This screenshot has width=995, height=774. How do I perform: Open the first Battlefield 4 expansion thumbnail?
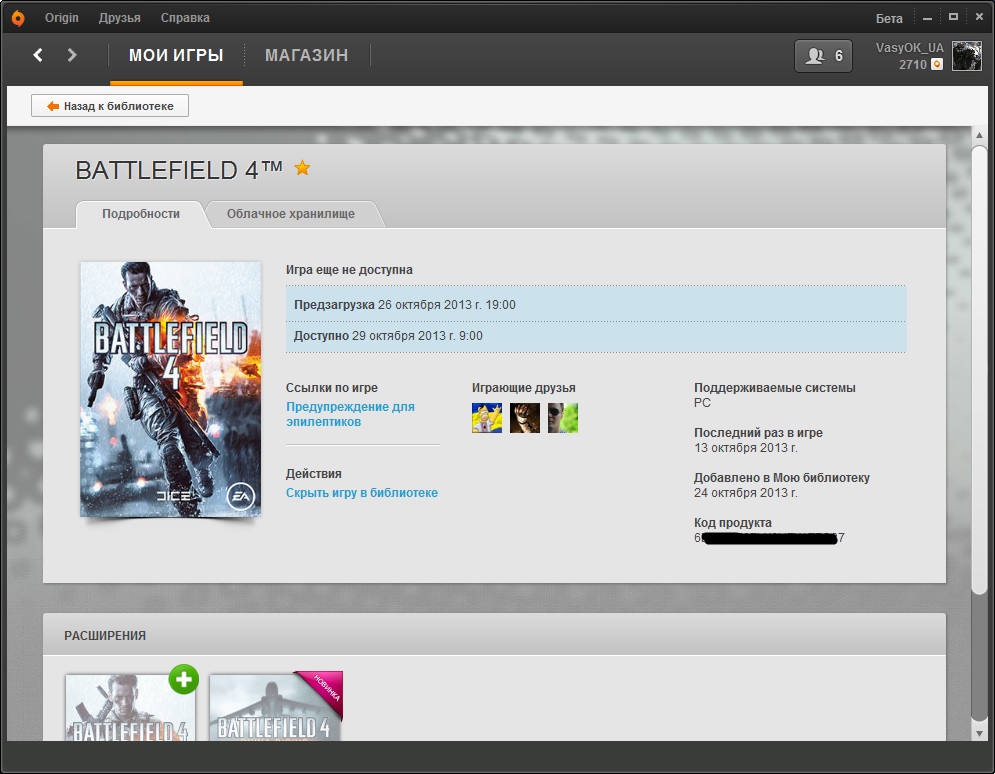tap(130, 707)
